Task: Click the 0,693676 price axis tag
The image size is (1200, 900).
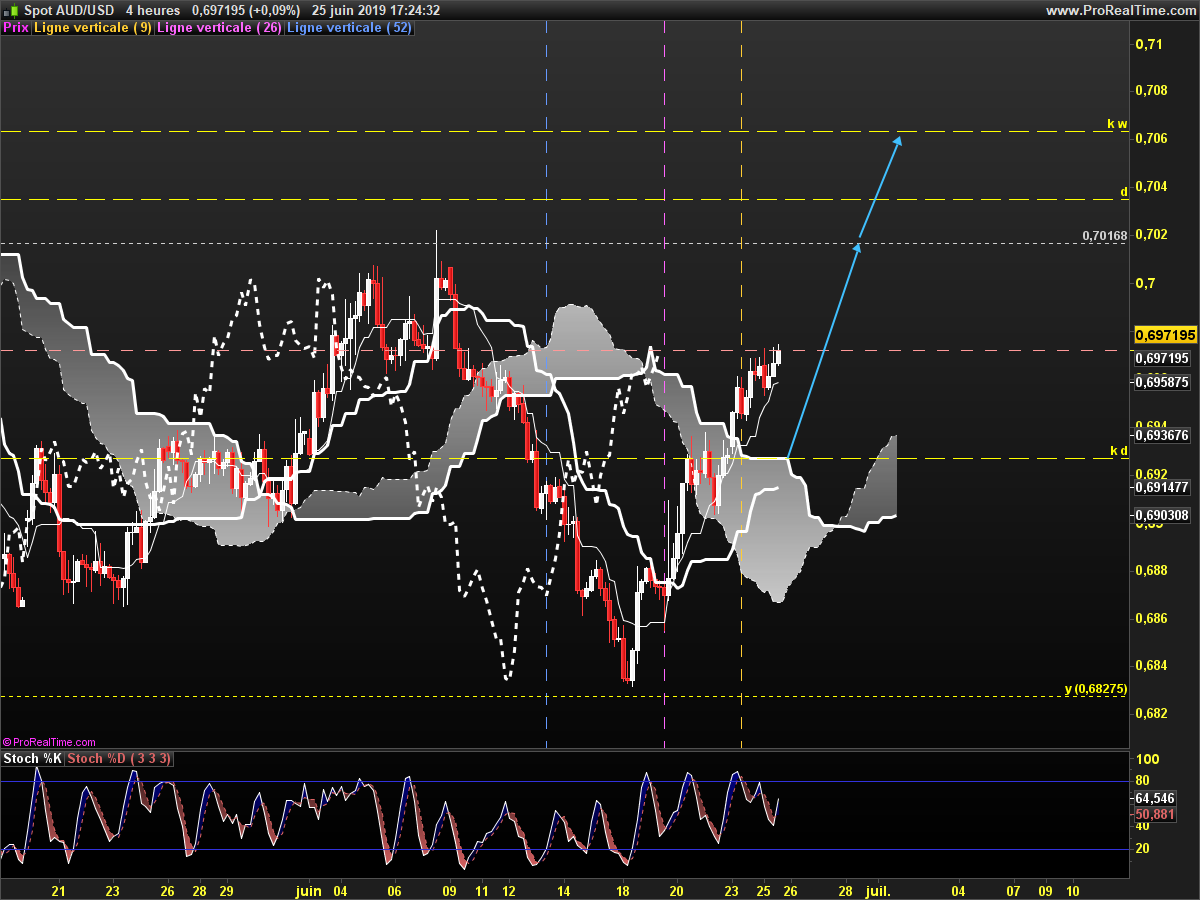Action: pyautogui.click(x=1163, y=435)
